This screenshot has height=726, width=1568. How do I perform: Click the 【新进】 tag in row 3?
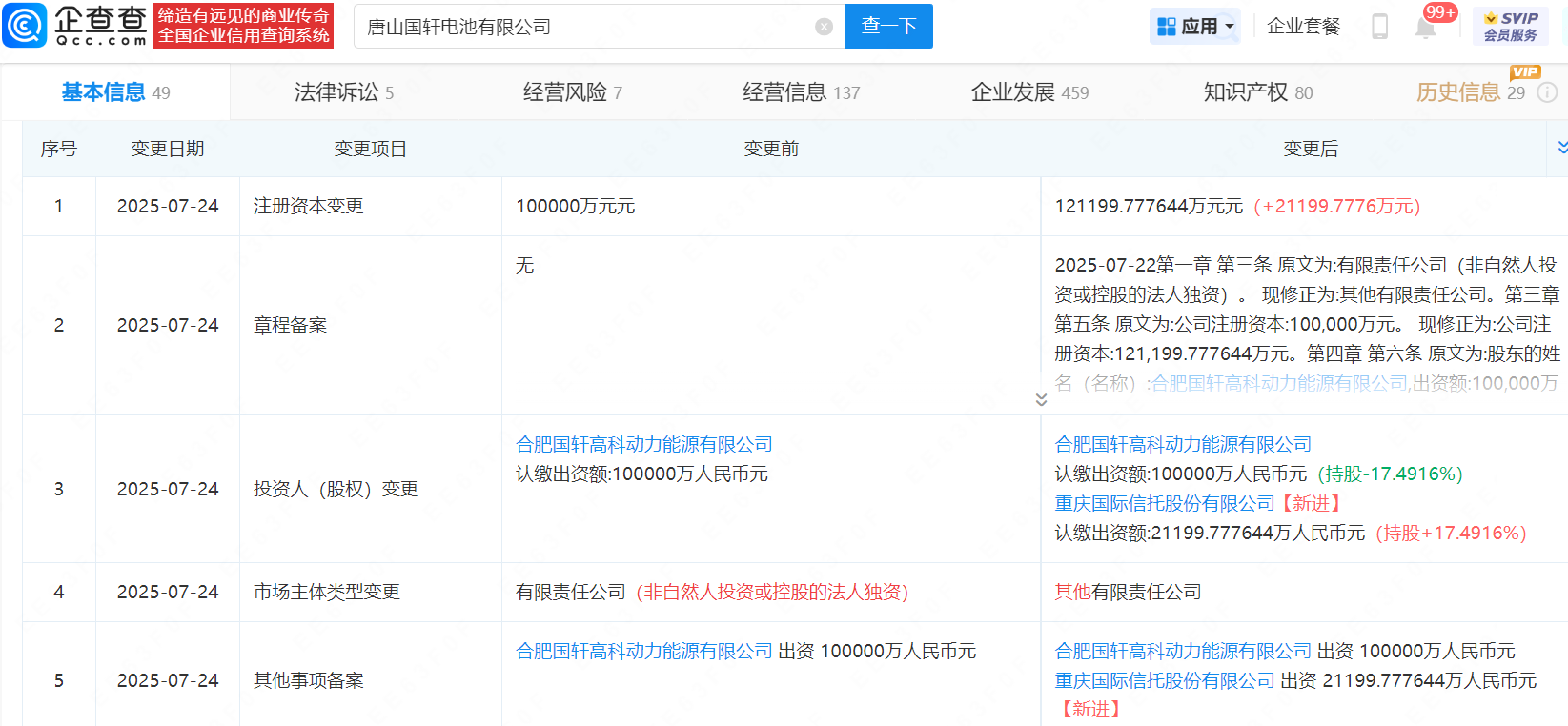(1312, 503)
